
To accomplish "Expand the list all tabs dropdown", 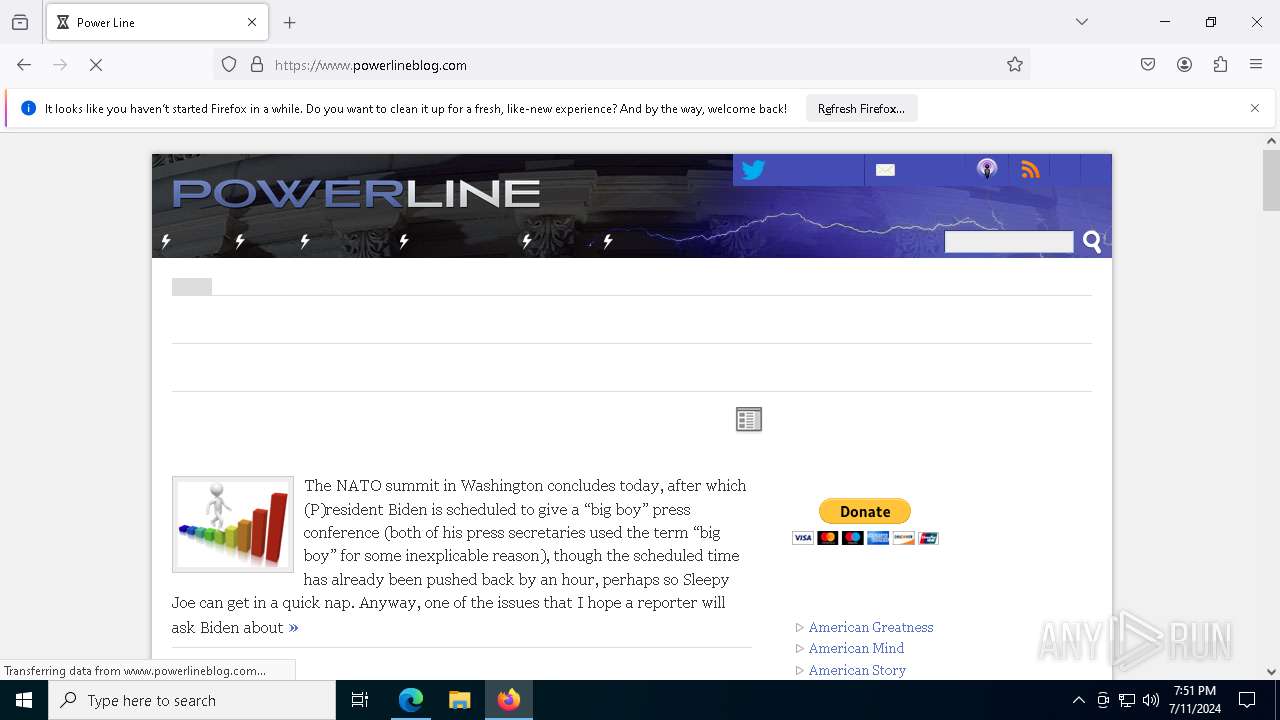I will coord(1082,22).
